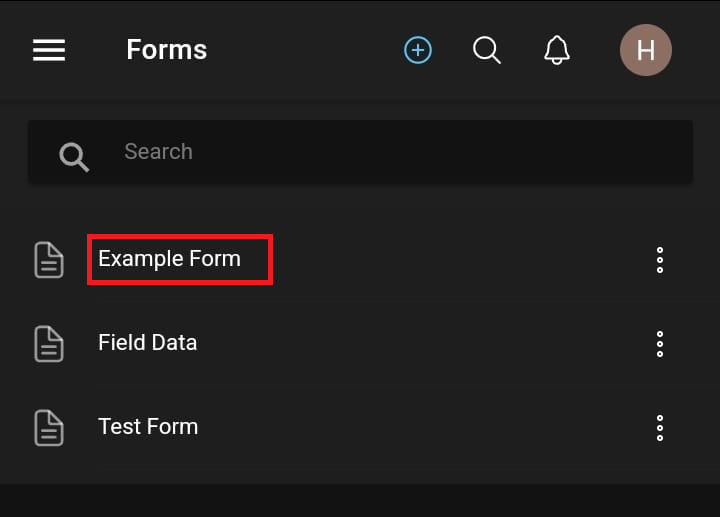
Task: Open the notifications bell
Action: pos(557,50)
